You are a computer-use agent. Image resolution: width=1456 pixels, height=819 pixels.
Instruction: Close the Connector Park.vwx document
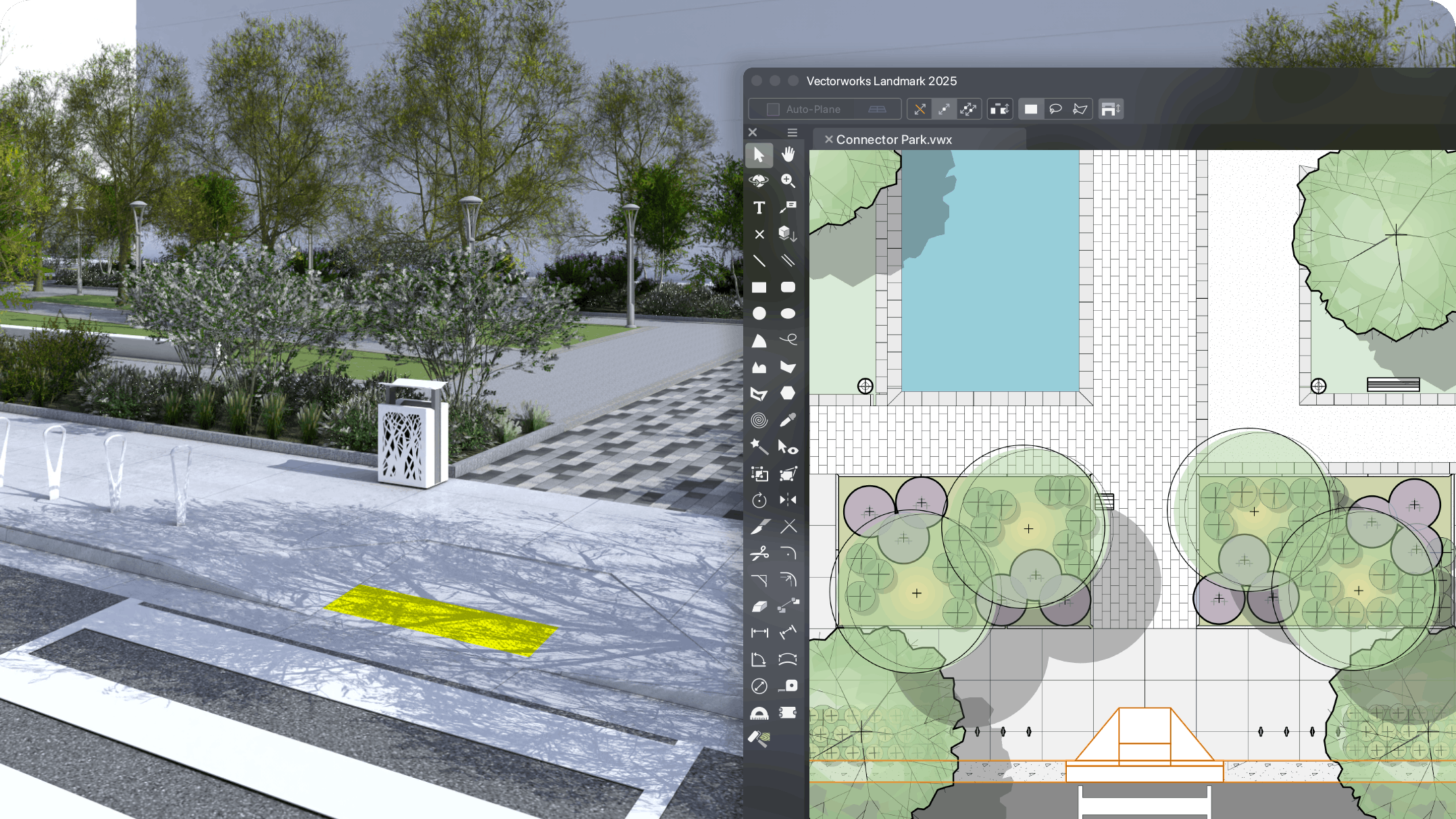tap(828, 141)
